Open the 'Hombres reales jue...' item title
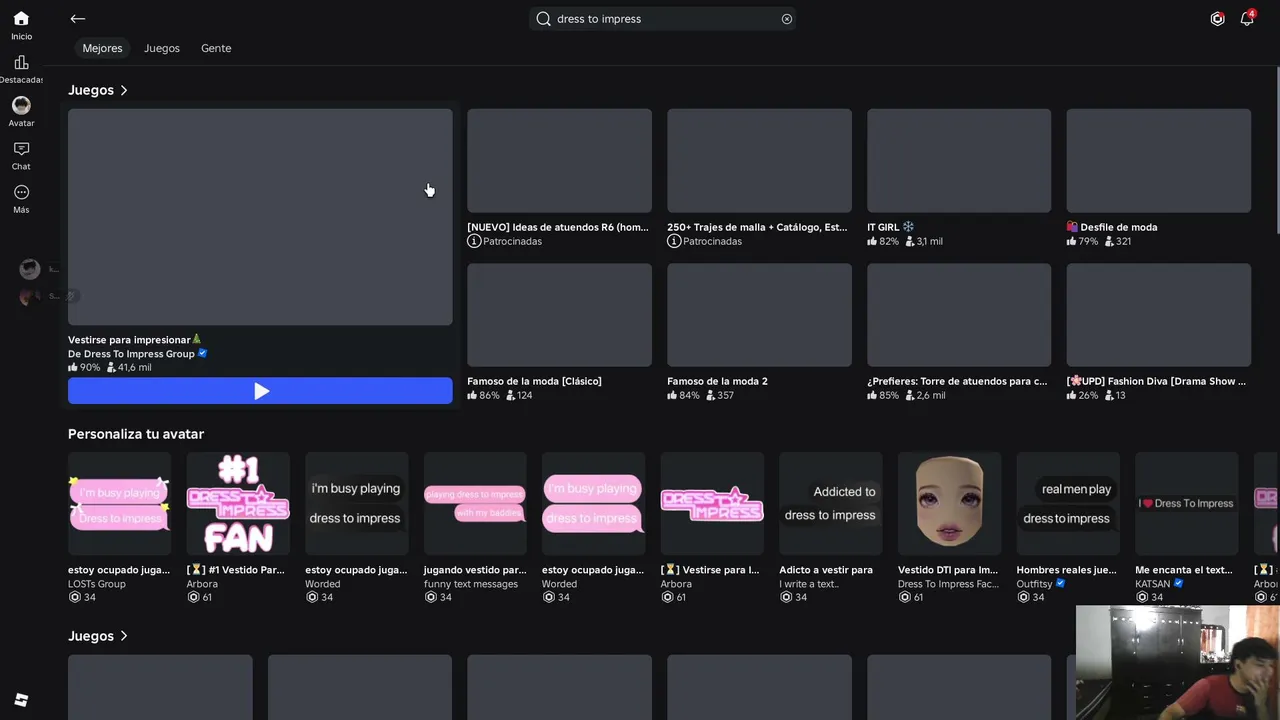1280x720 pixels. (1066, 570)
